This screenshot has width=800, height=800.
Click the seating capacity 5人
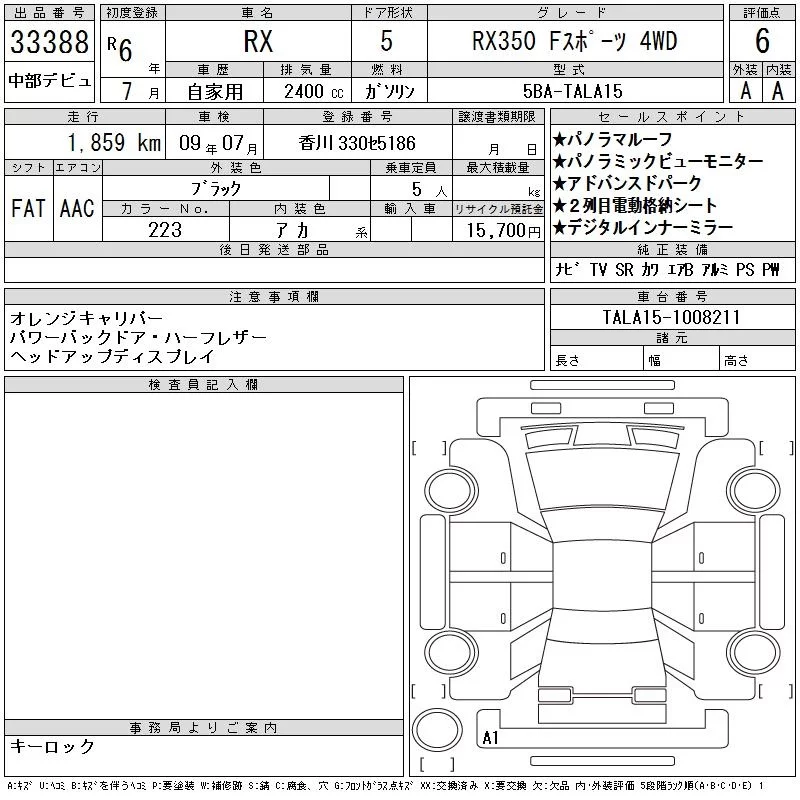(x=430, y=190)
